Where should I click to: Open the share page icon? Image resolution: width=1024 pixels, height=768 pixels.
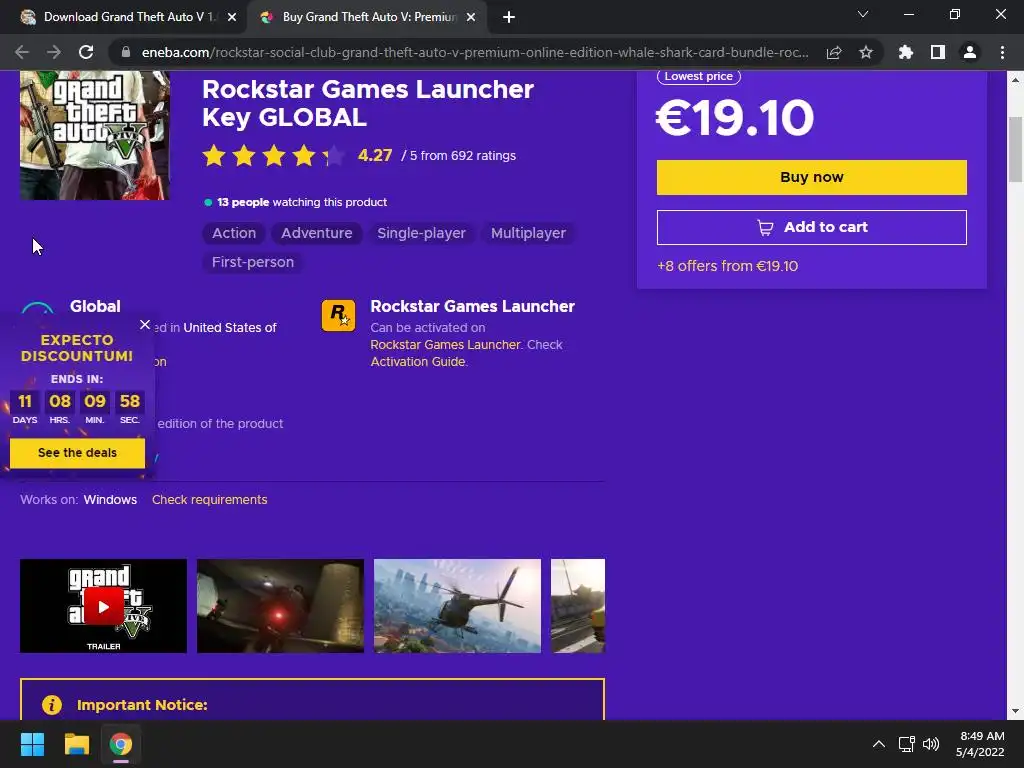[834, 52]
